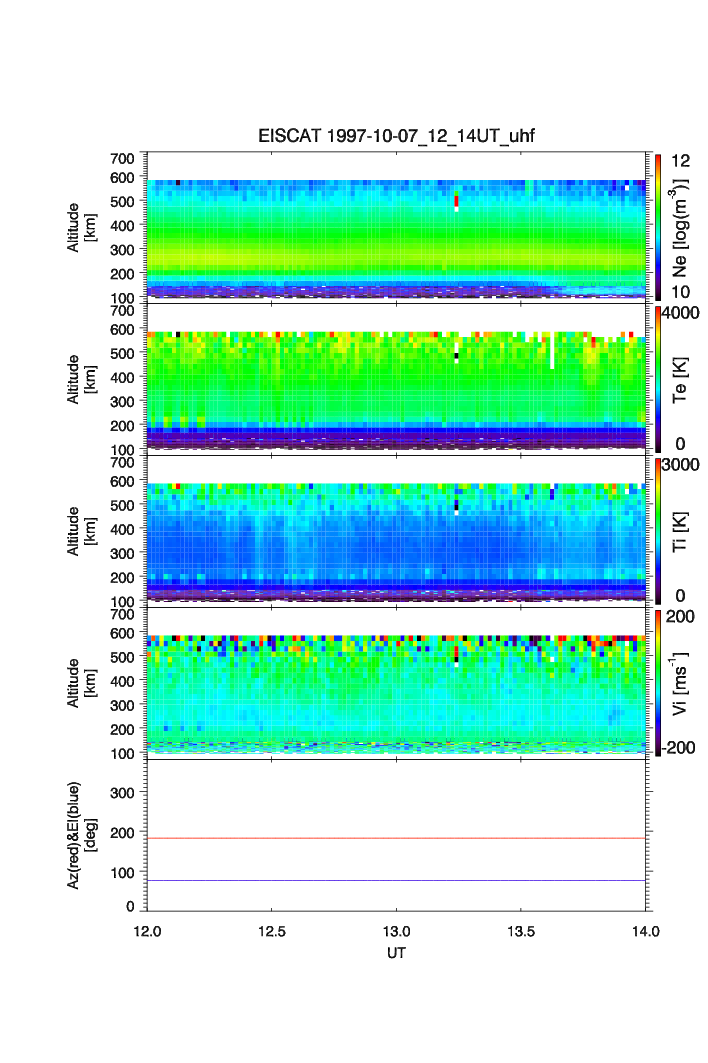Click the 13.0 tick label
Image resolution: width=708 pixels, height=1063 pixels.
point(396,931)
